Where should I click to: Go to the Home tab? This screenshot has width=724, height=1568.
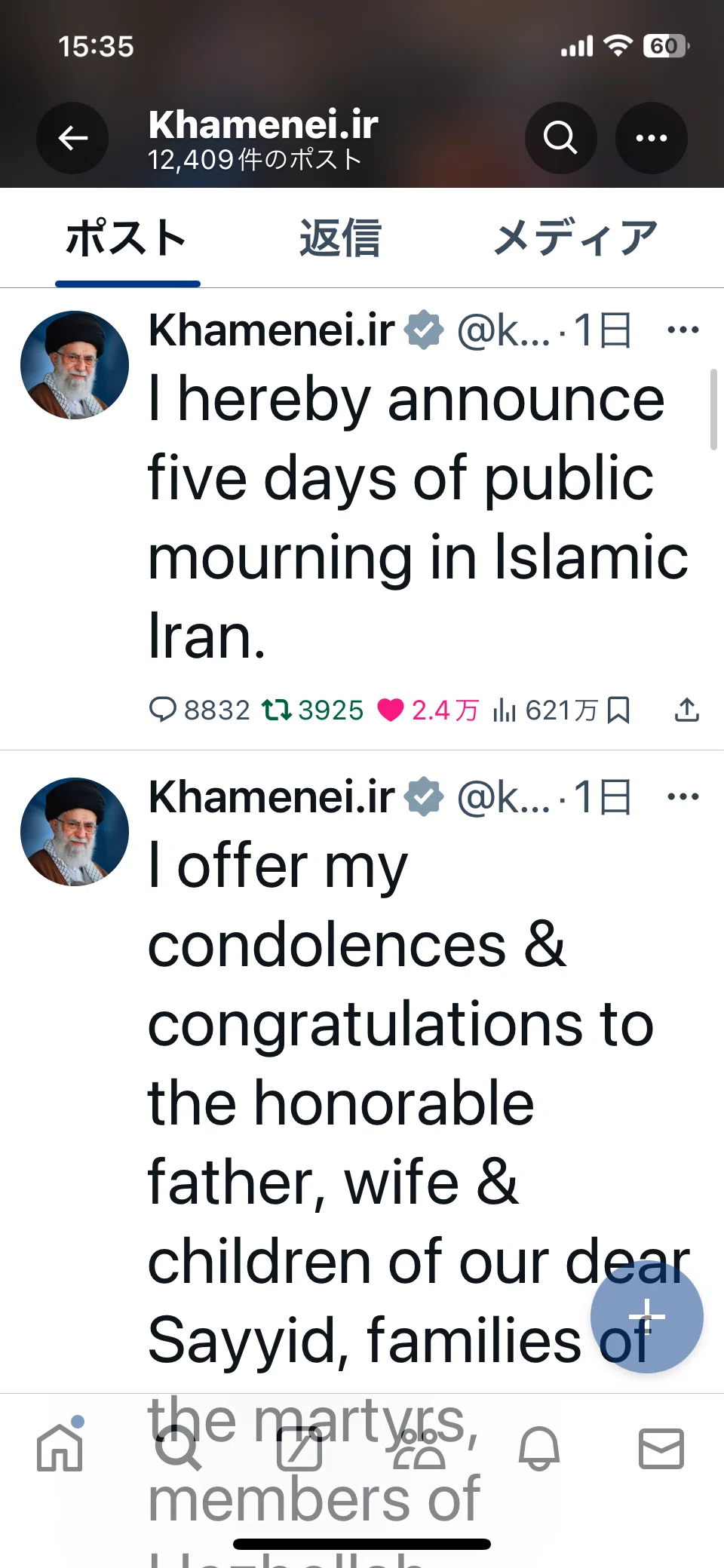(60, 1448)
